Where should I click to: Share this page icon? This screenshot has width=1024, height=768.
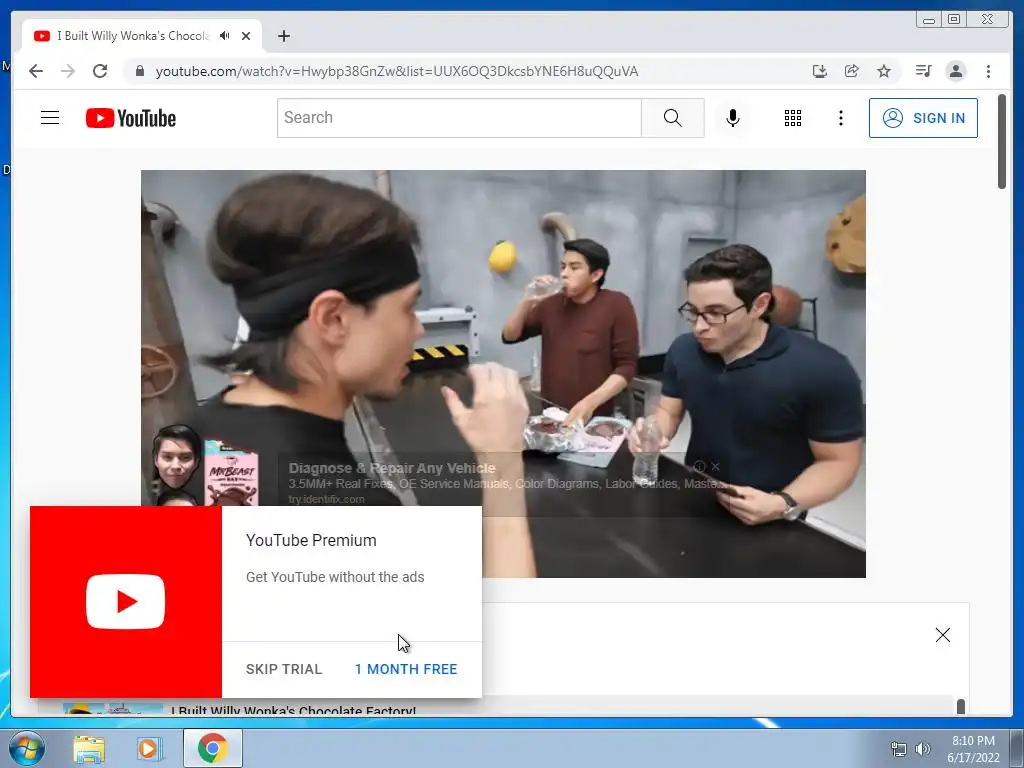tap(852, 71)
